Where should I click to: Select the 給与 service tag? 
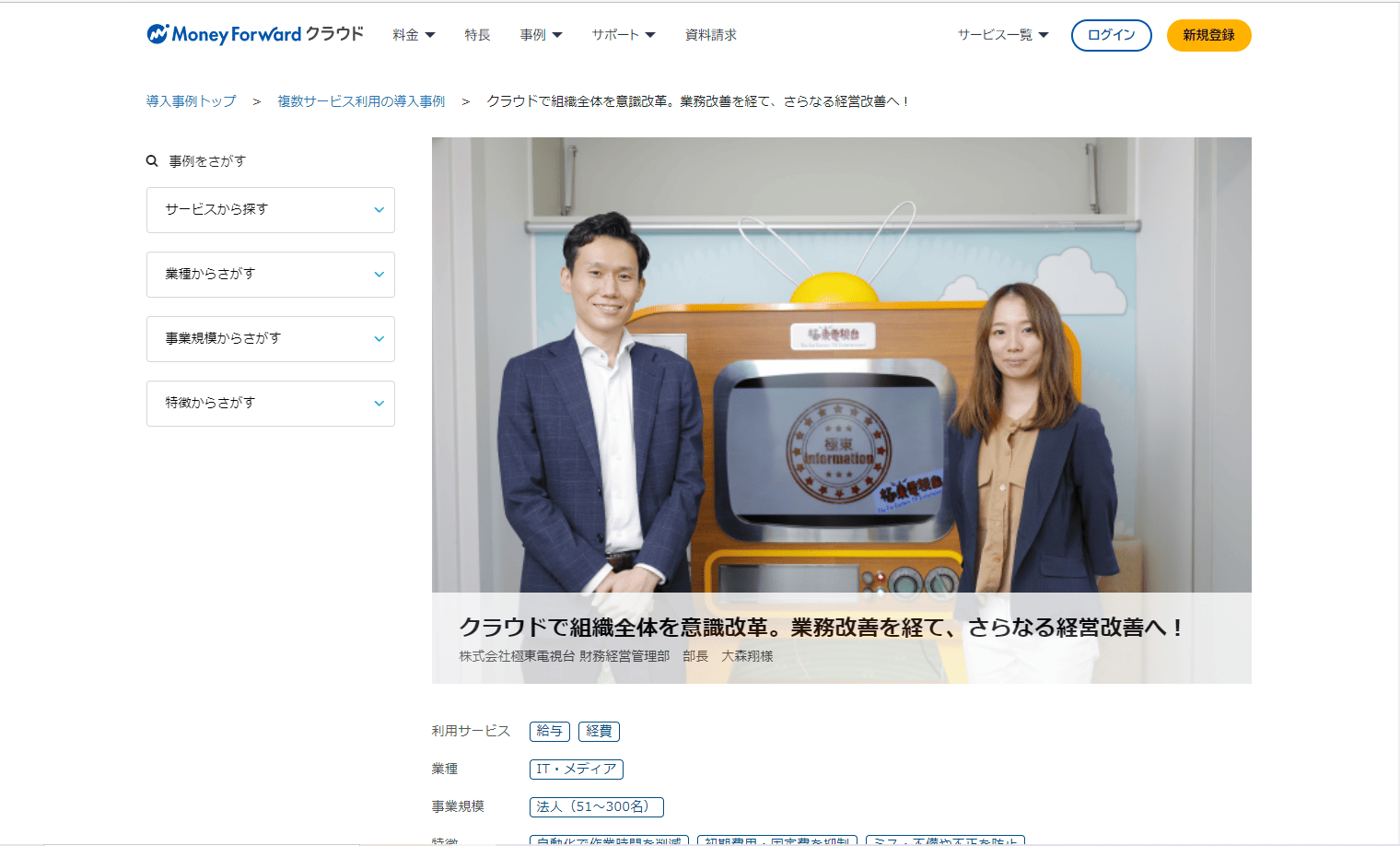550,731
